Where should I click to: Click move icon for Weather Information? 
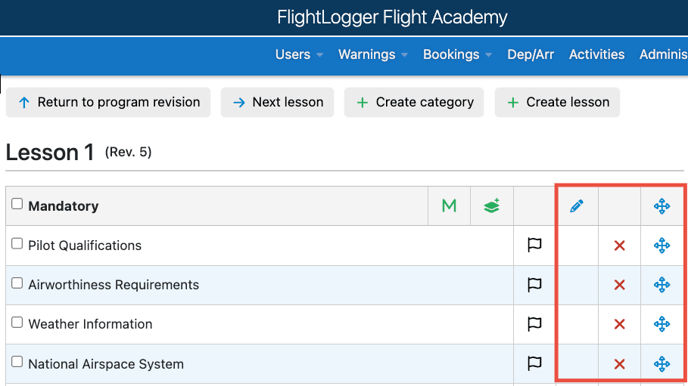(662, 324)
